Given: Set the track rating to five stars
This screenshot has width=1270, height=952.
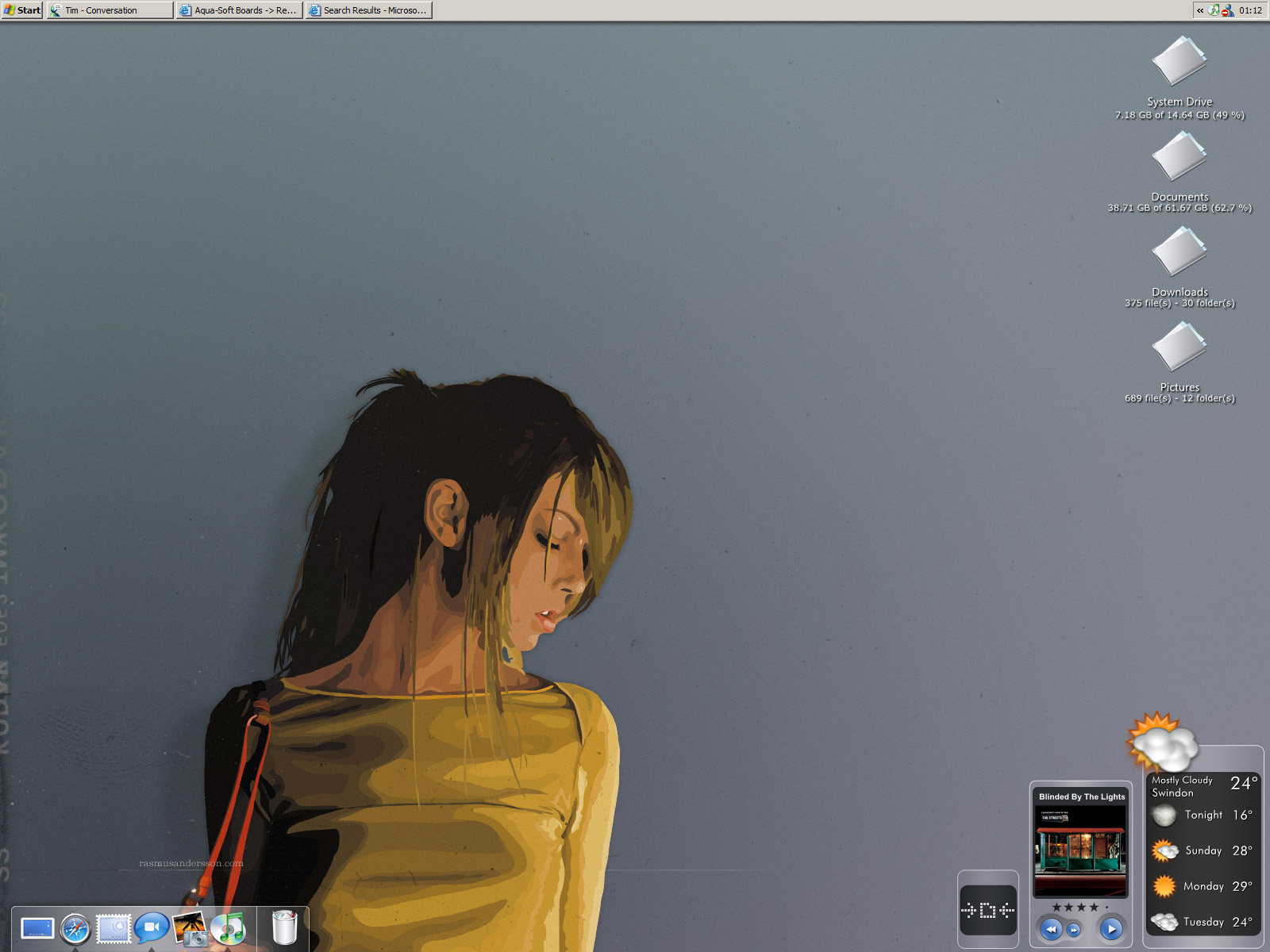Looking at the screenshot, I should [1106, 907].
